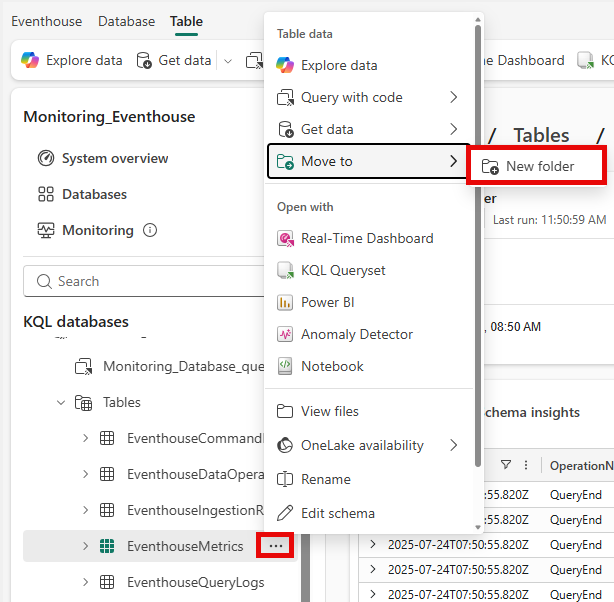Expand first visible 2025-07-24T07:50:55.820Z result row

373,544
